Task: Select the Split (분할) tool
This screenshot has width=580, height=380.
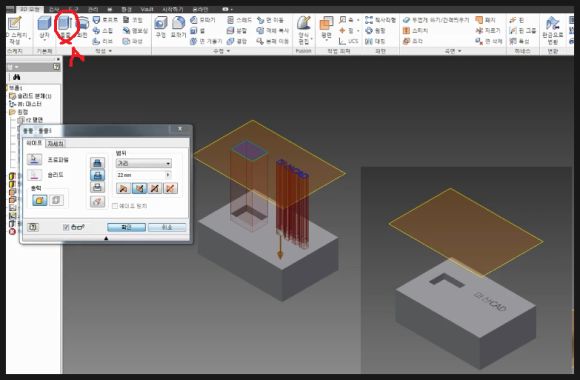Action: [237, 31]
